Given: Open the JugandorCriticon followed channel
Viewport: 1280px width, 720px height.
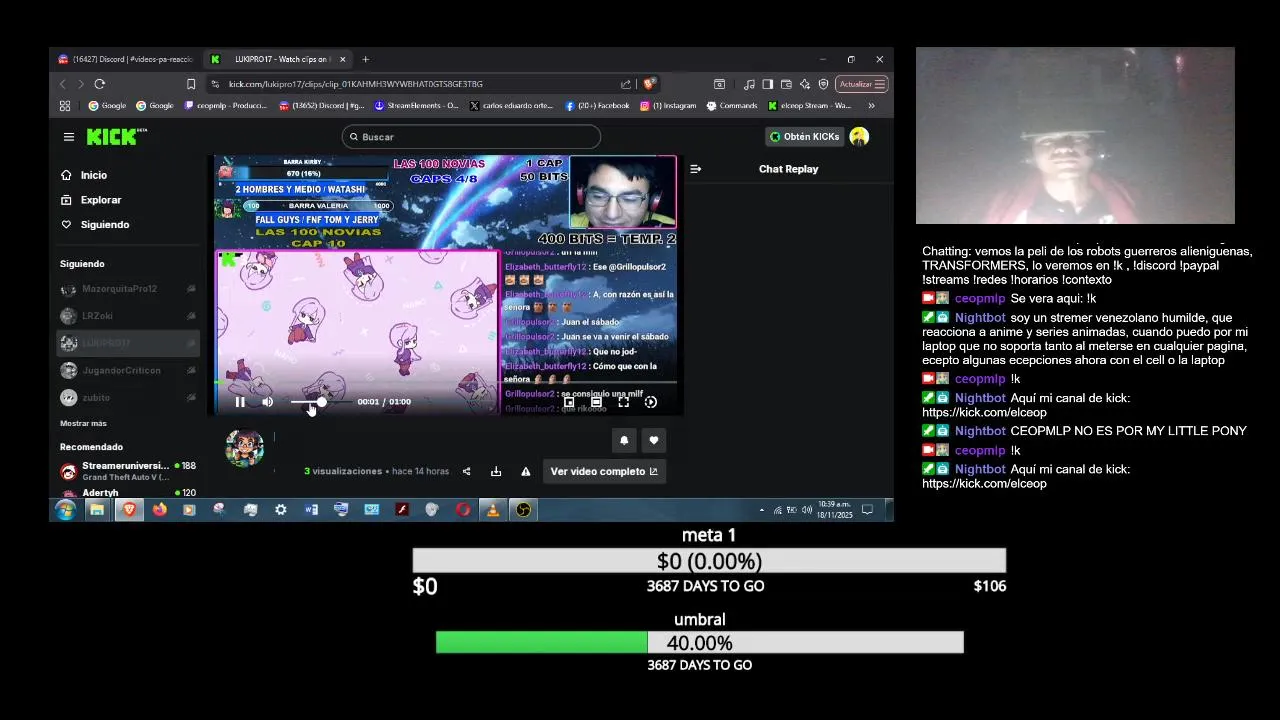Looking at the screenshot, I should coord(128,370).
